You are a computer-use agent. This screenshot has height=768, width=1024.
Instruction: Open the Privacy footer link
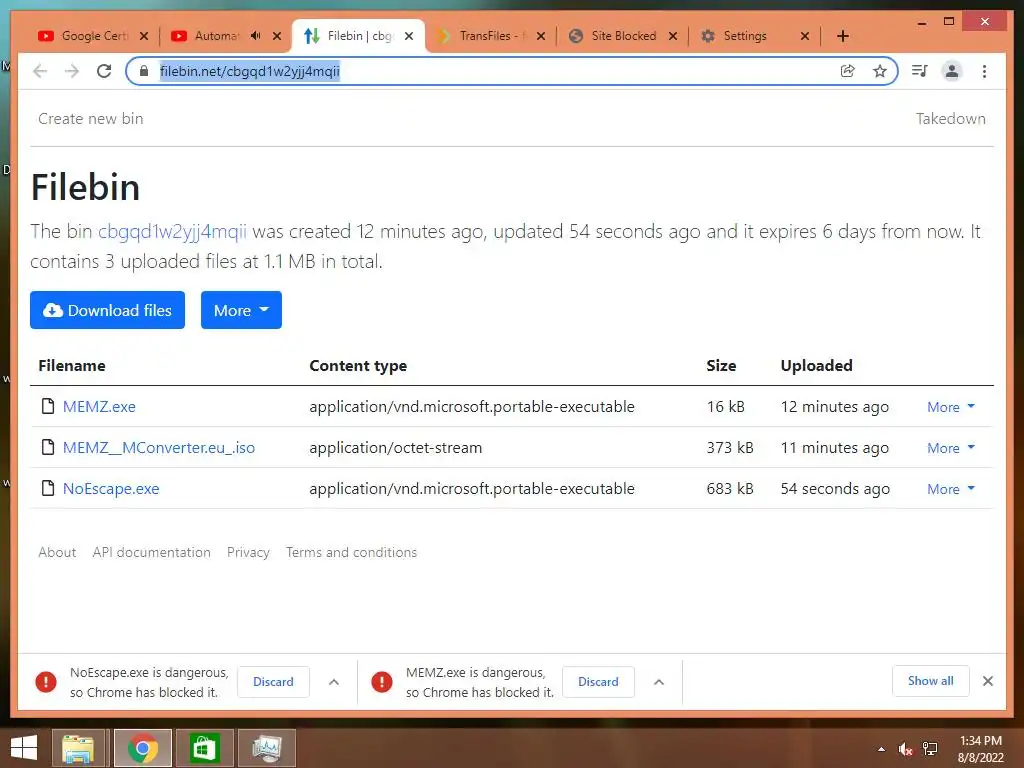tap(248, 552)
